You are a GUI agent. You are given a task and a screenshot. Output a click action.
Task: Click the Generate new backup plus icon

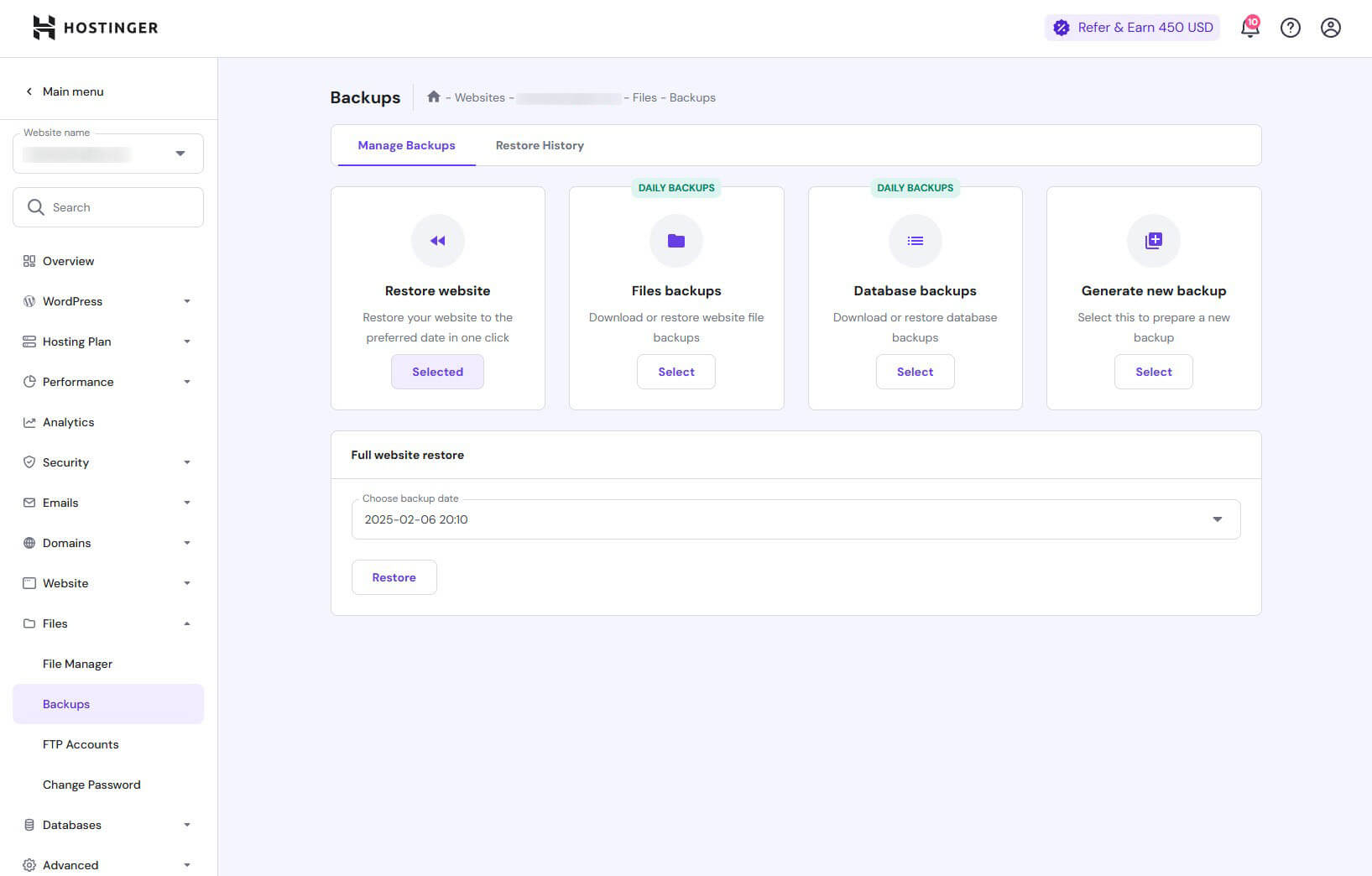coord(1154,241)
